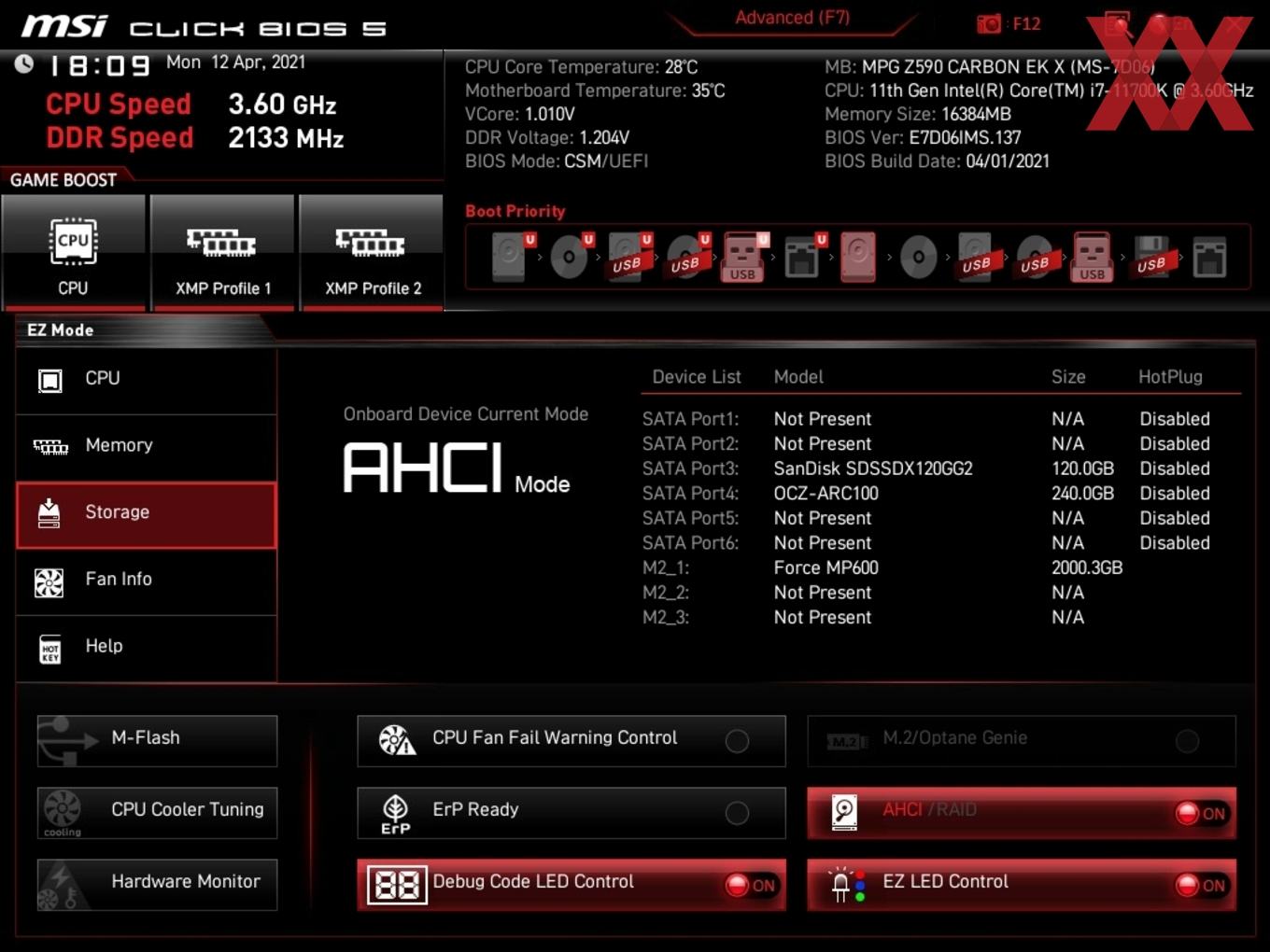Click the CPU Speed 3.60 GHz value
This screenshot has width=1270, height=952.
pos(282,105)
